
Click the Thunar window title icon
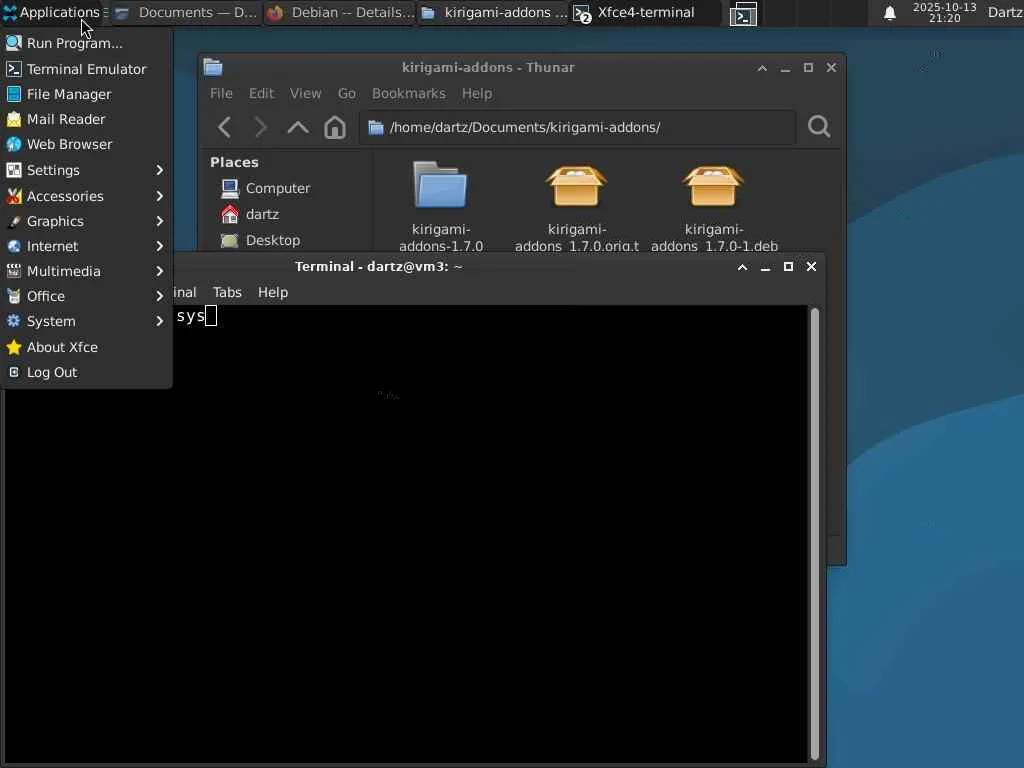click(213, 67)
